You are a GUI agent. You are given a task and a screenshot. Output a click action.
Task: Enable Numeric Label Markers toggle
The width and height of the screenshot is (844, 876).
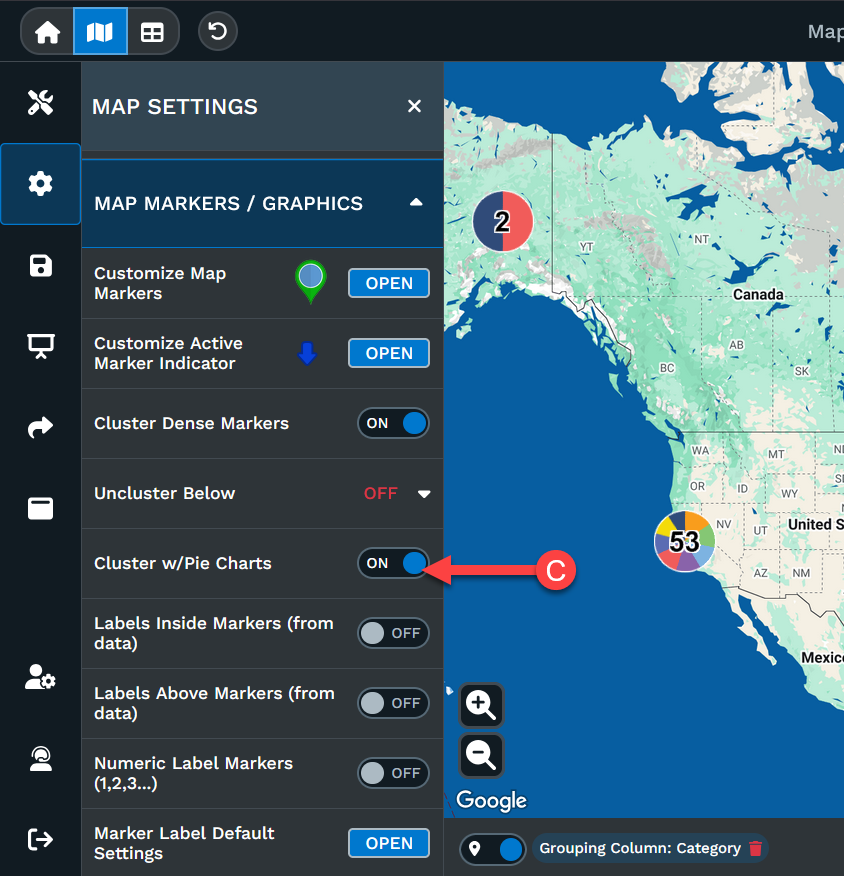393,773
